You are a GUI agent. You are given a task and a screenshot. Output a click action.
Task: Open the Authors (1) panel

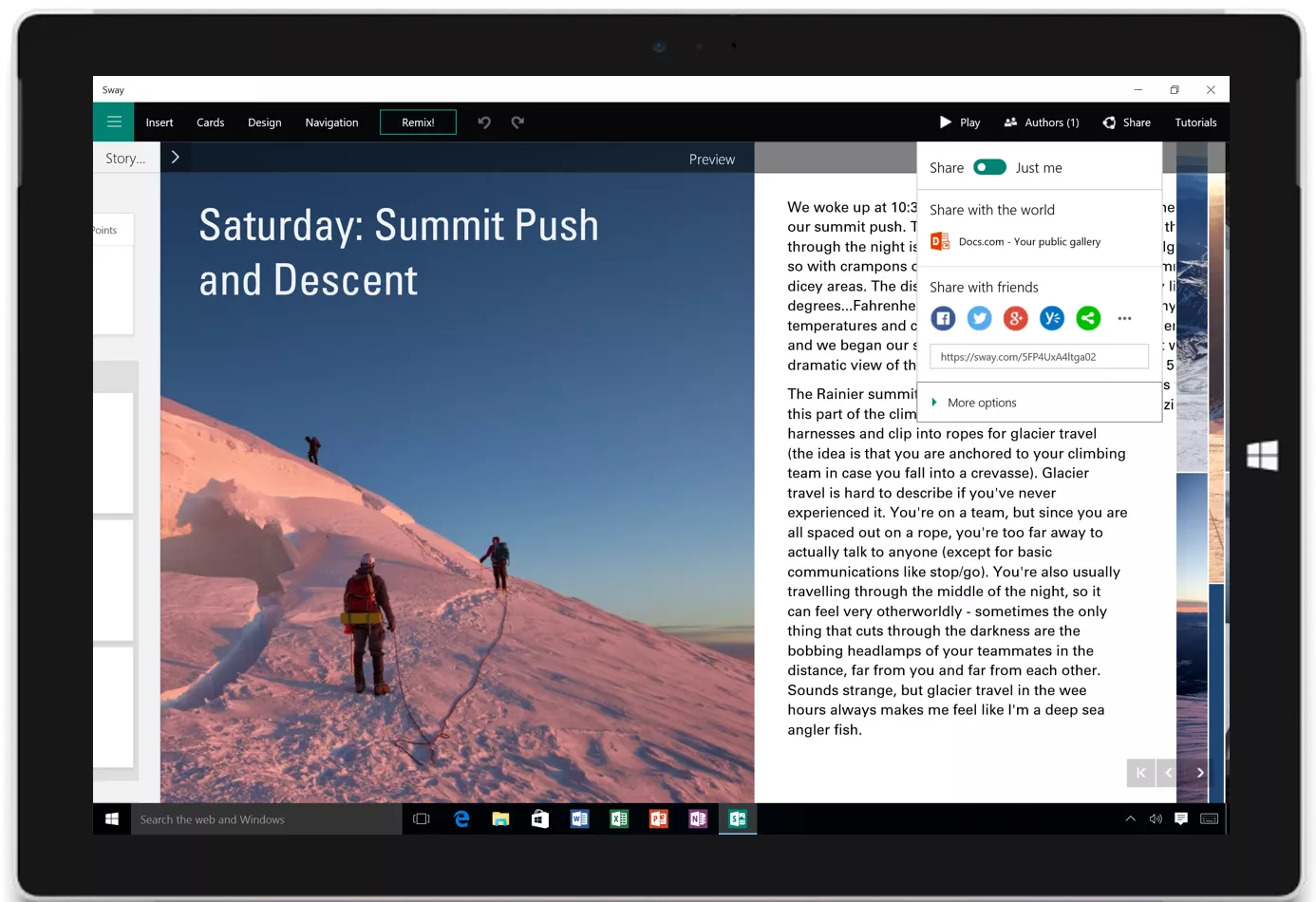(x=1042, y=122)
